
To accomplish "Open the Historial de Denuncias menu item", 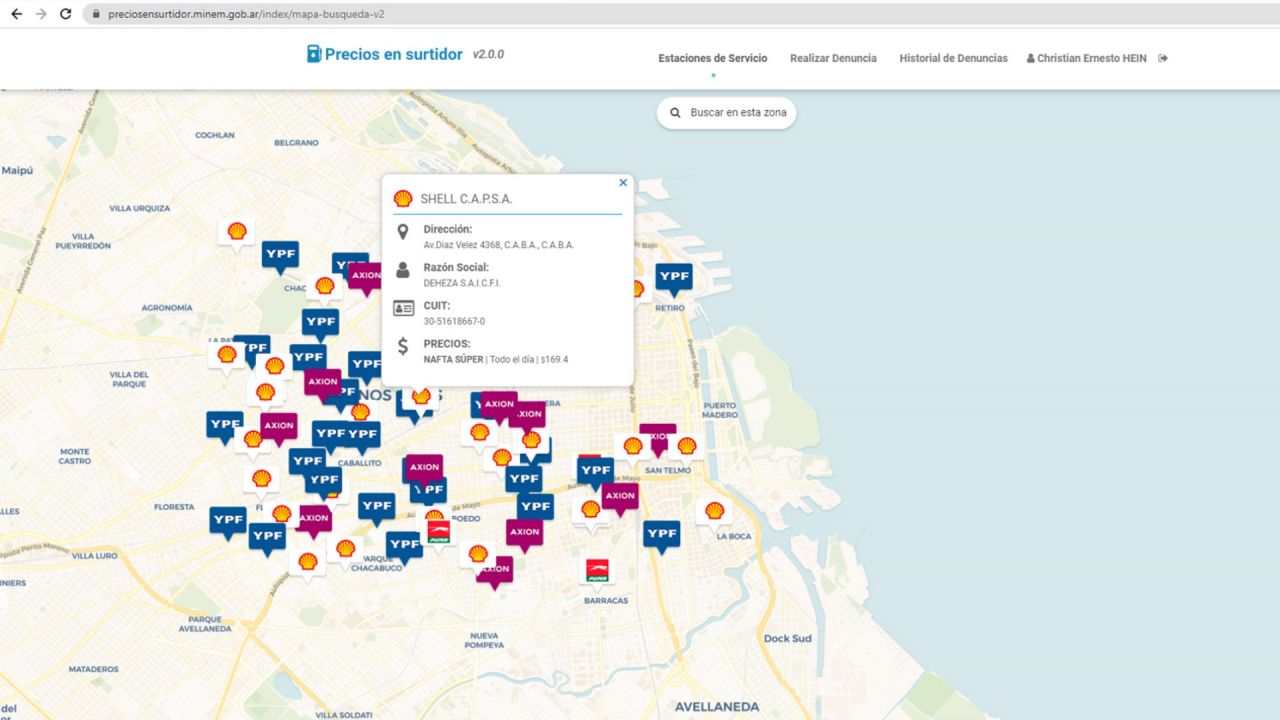I will click(x=953, y=58).
